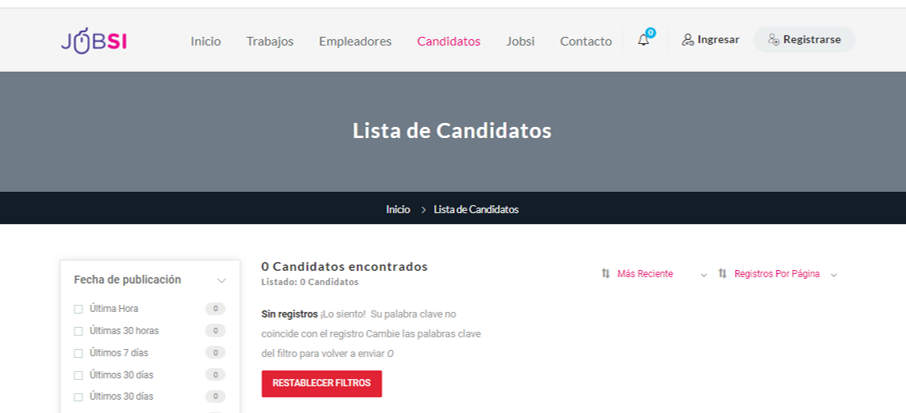Click the breadcrumb arrow separator

point(423,210)
